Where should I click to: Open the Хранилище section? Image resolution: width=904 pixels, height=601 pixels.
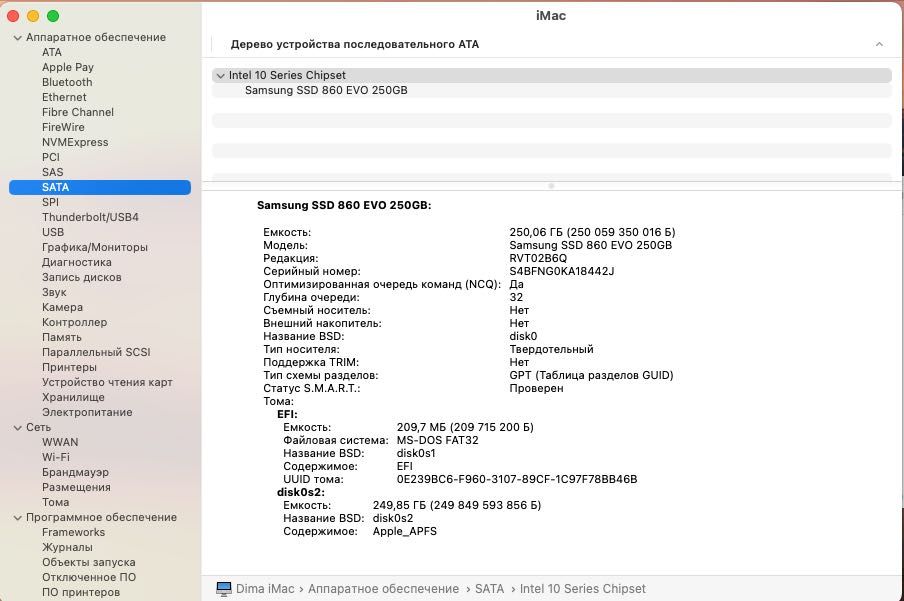[73, 397]
